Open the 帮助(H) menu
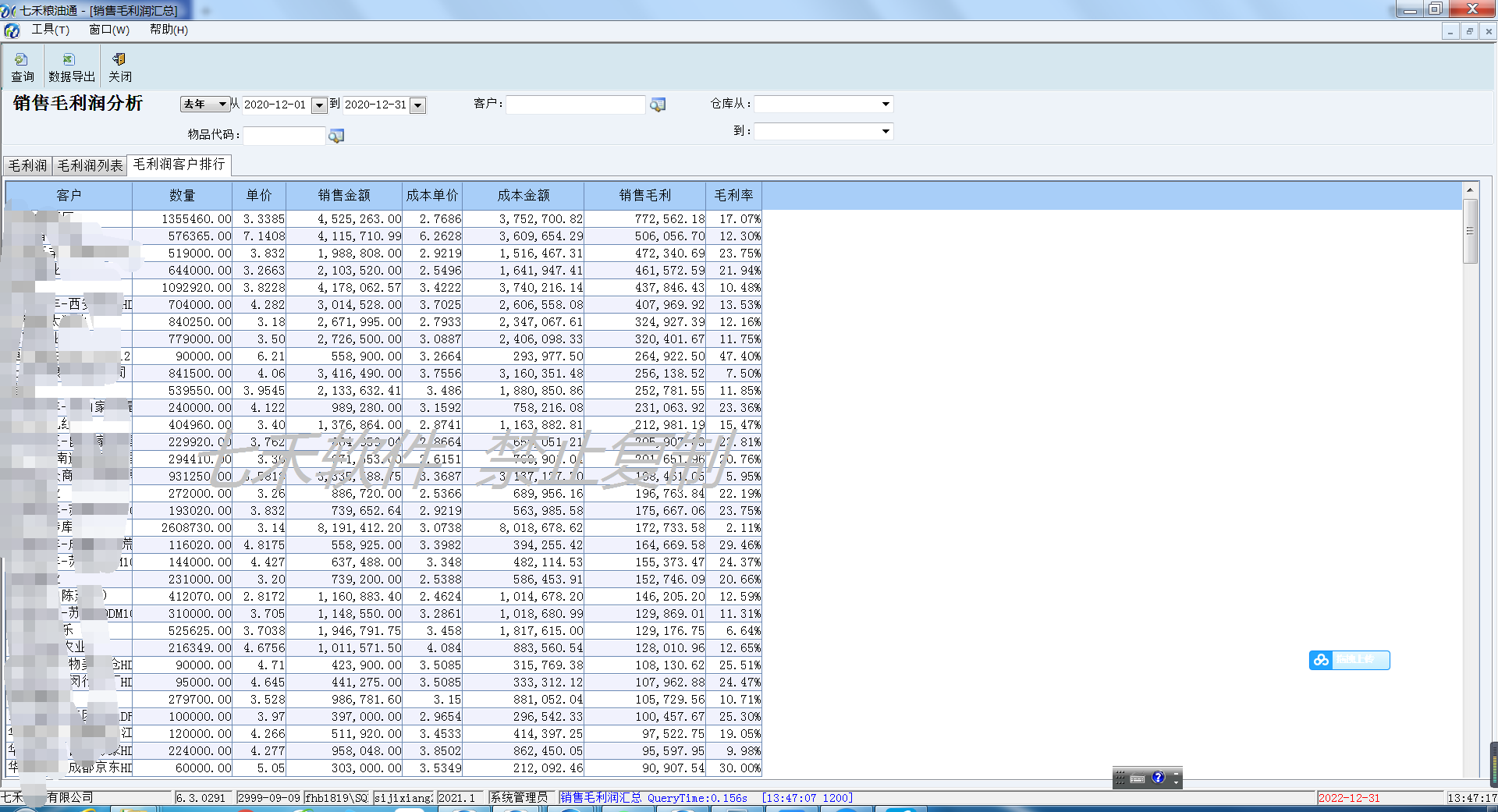 tap(169, 30)
